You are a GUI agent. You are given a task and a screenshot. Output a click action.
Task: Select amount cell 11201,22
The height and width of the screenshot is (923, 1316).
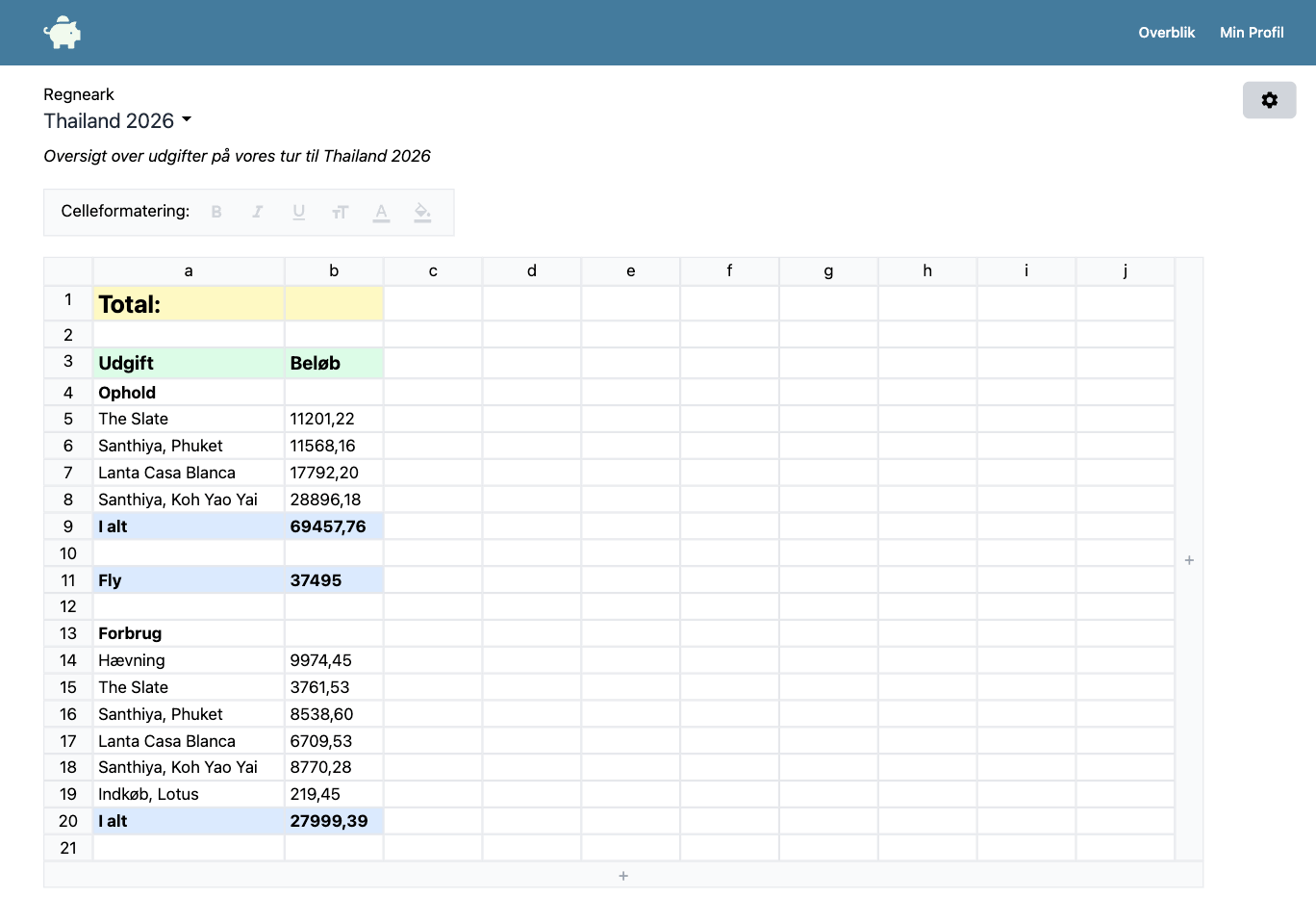(334, 419)
